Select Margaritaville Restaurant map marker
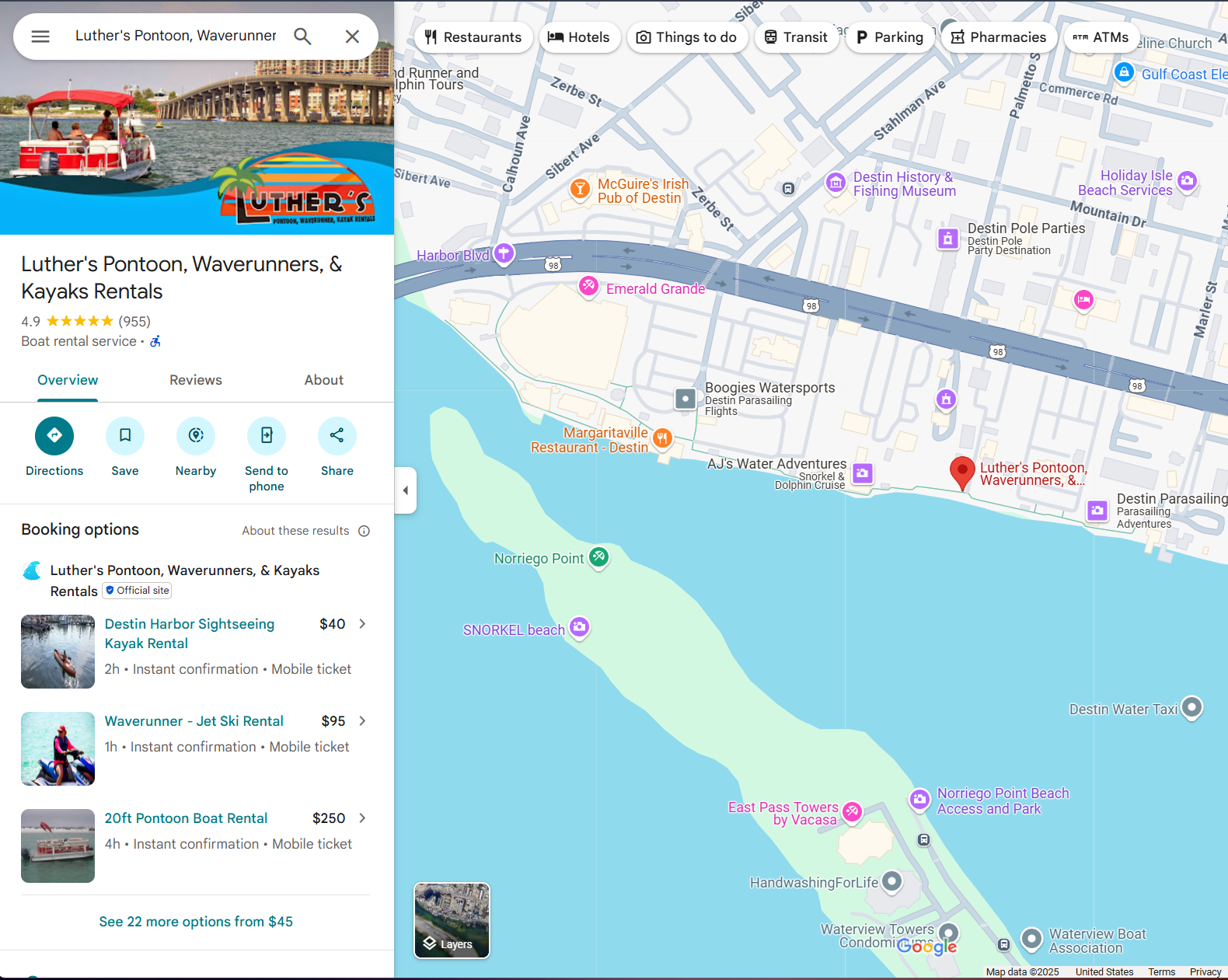 coord(662,439)
